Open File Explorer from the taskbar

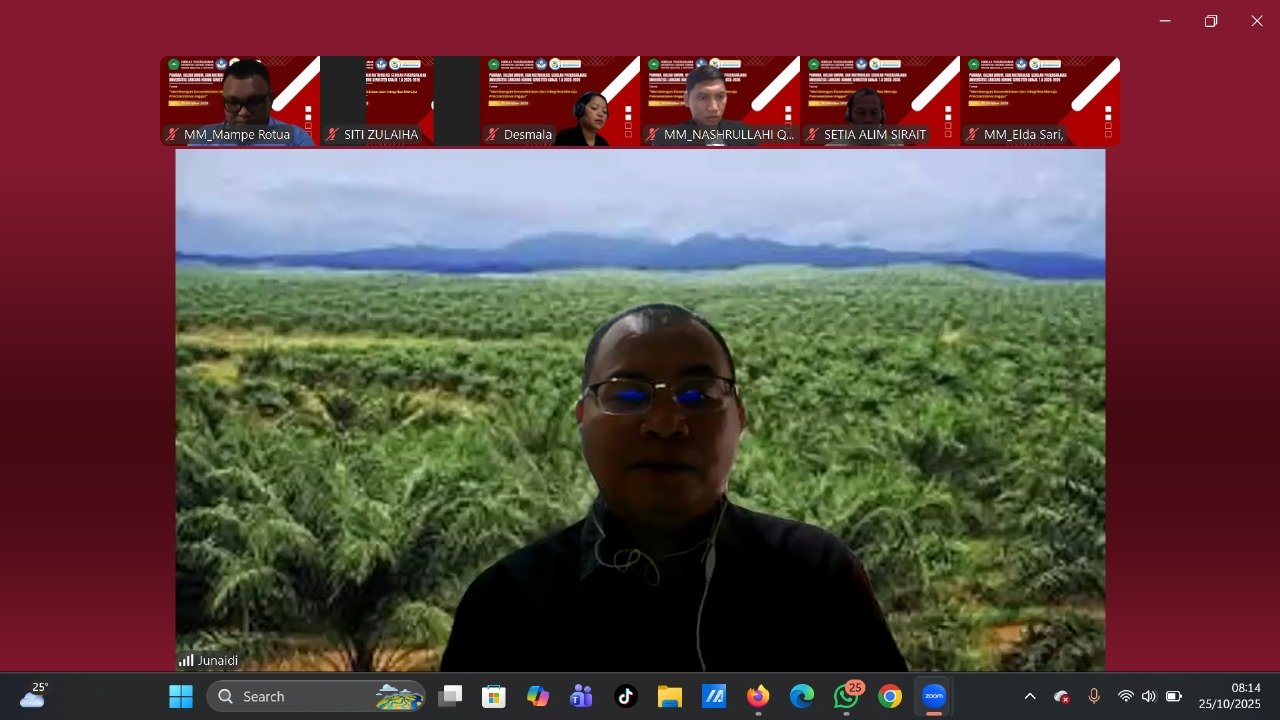point(669,696)
